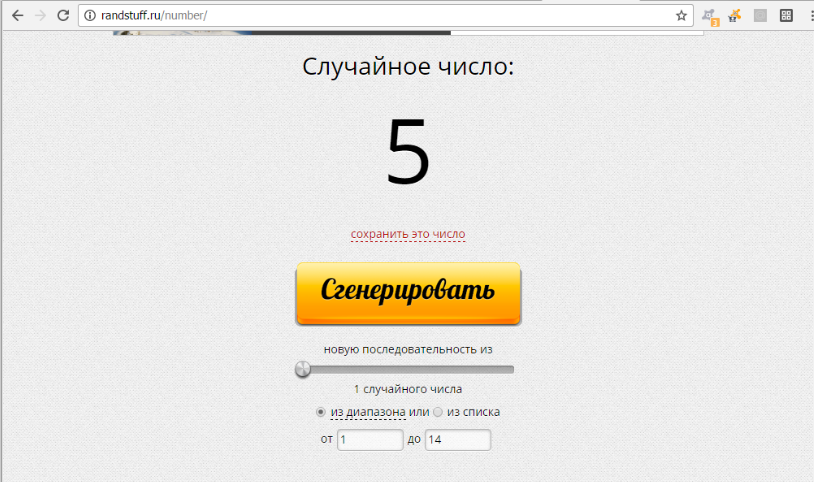Screen dimensions: 814x482
Task: Click the sequence count slider handle
Action: 303,370
